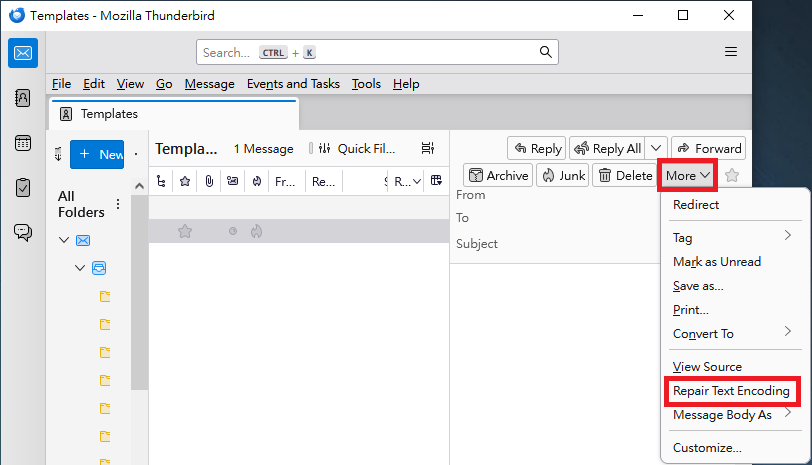Click the Get Messages download icon

pos(58,154)
